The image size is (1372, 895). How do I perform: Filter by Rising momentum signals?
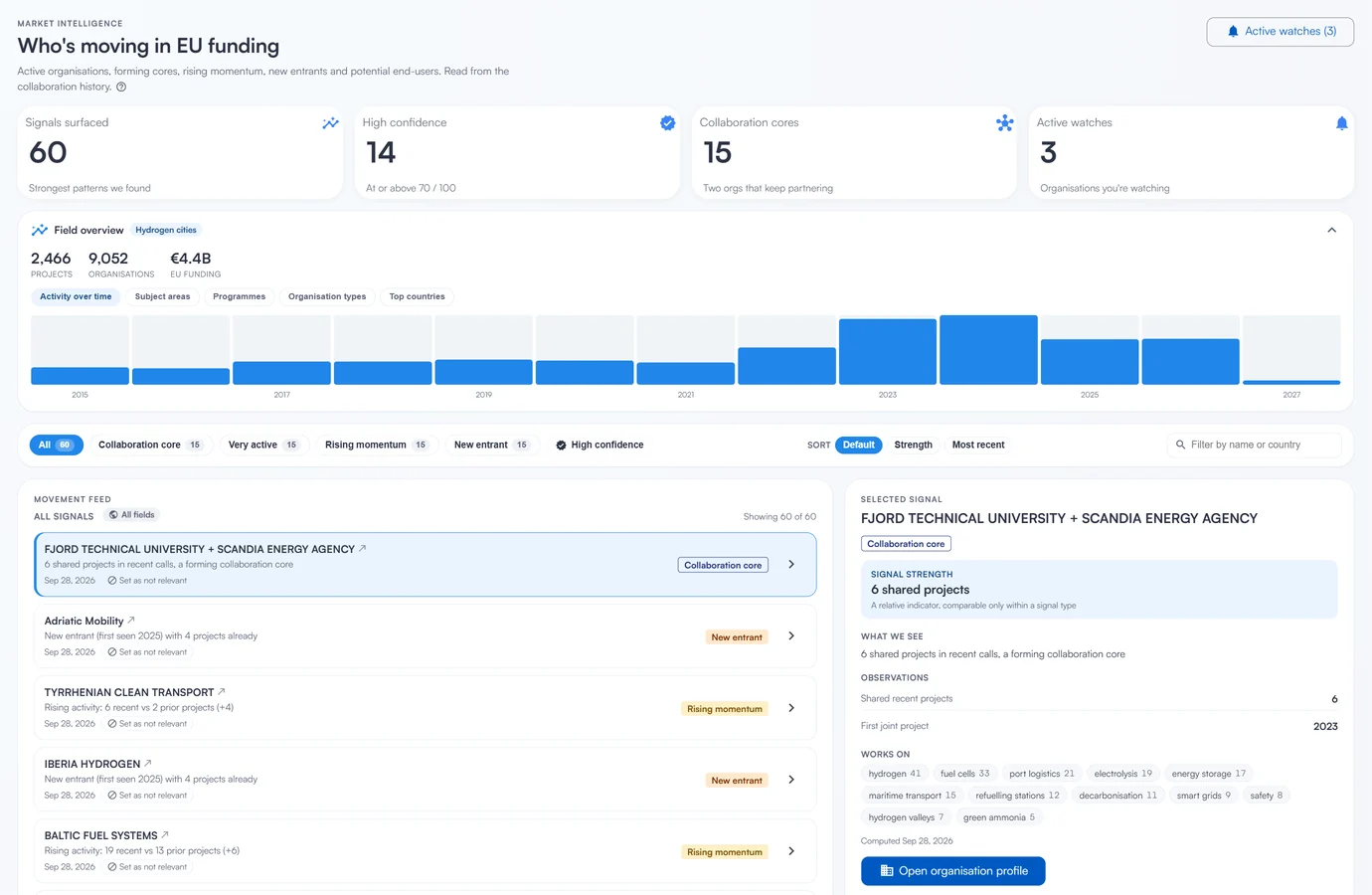tap(376, 445)
